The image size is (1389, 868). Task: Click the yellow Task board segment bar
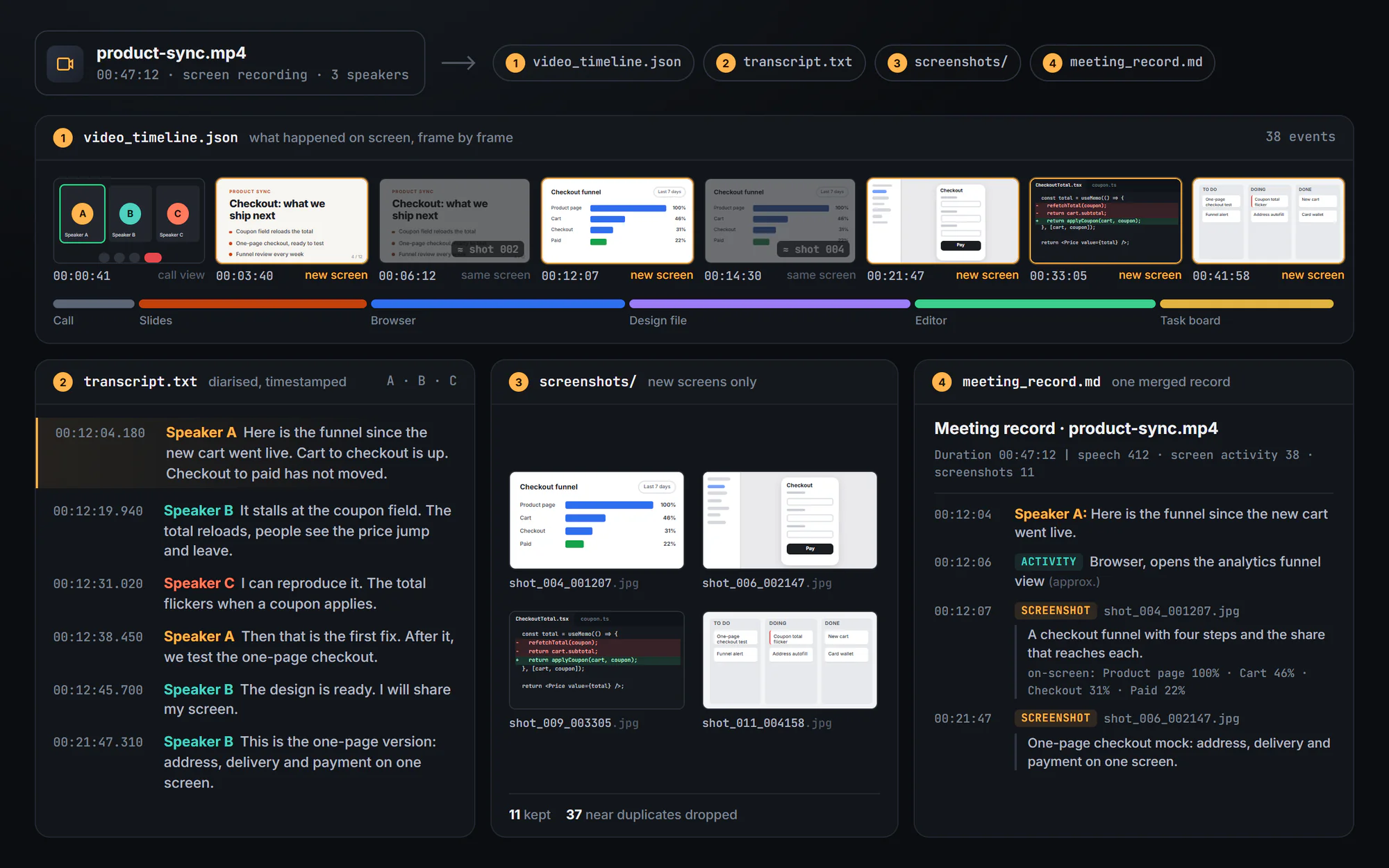point(1247,304)
